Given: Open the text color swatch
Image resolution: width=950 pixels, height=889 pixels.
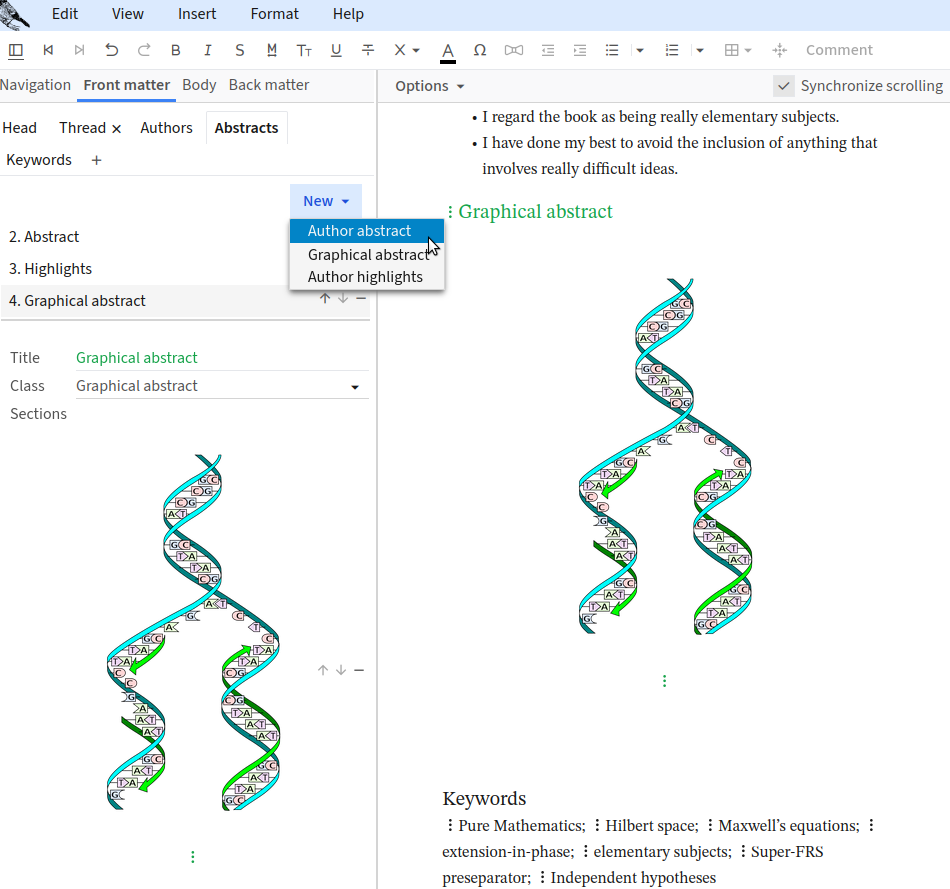Looking at the screenshot, I should coord(448,50).
